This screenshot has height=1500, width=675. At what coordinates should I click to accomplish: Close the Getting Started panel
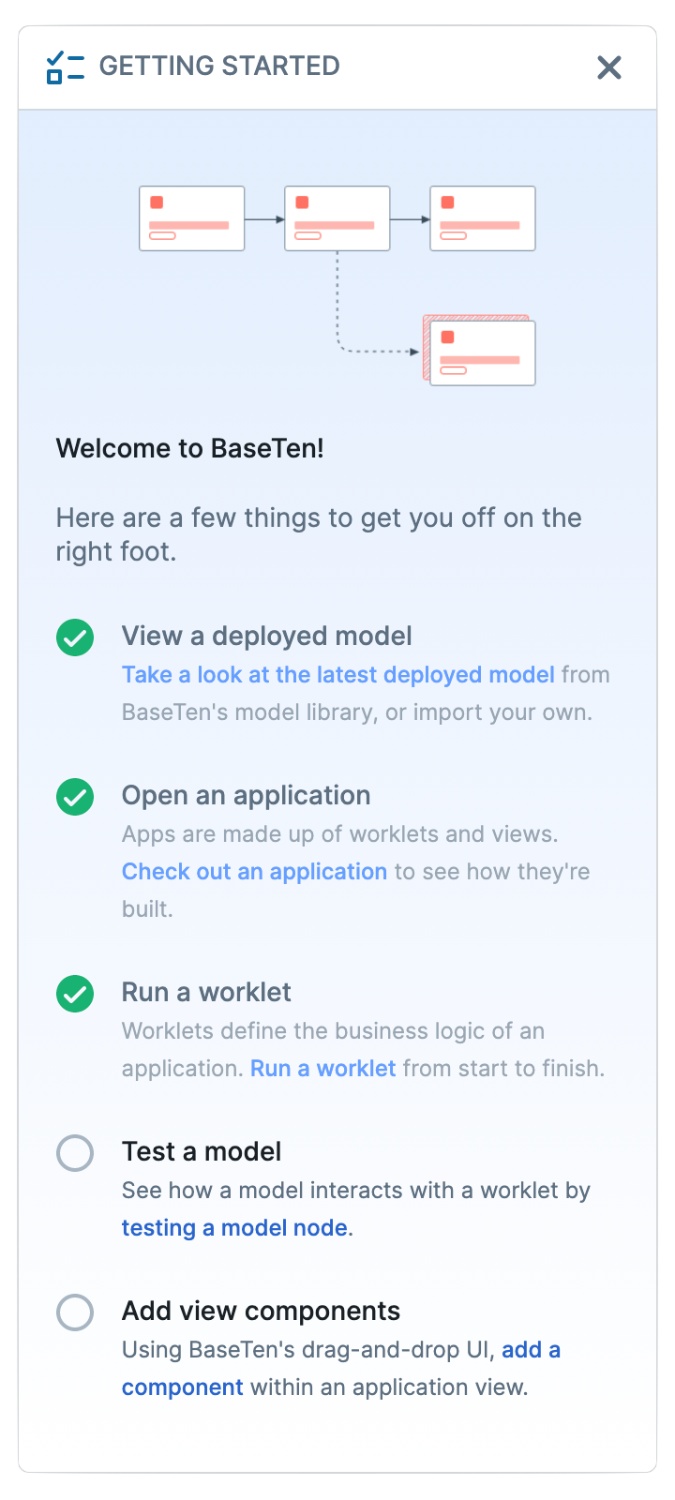coord(609,67)
